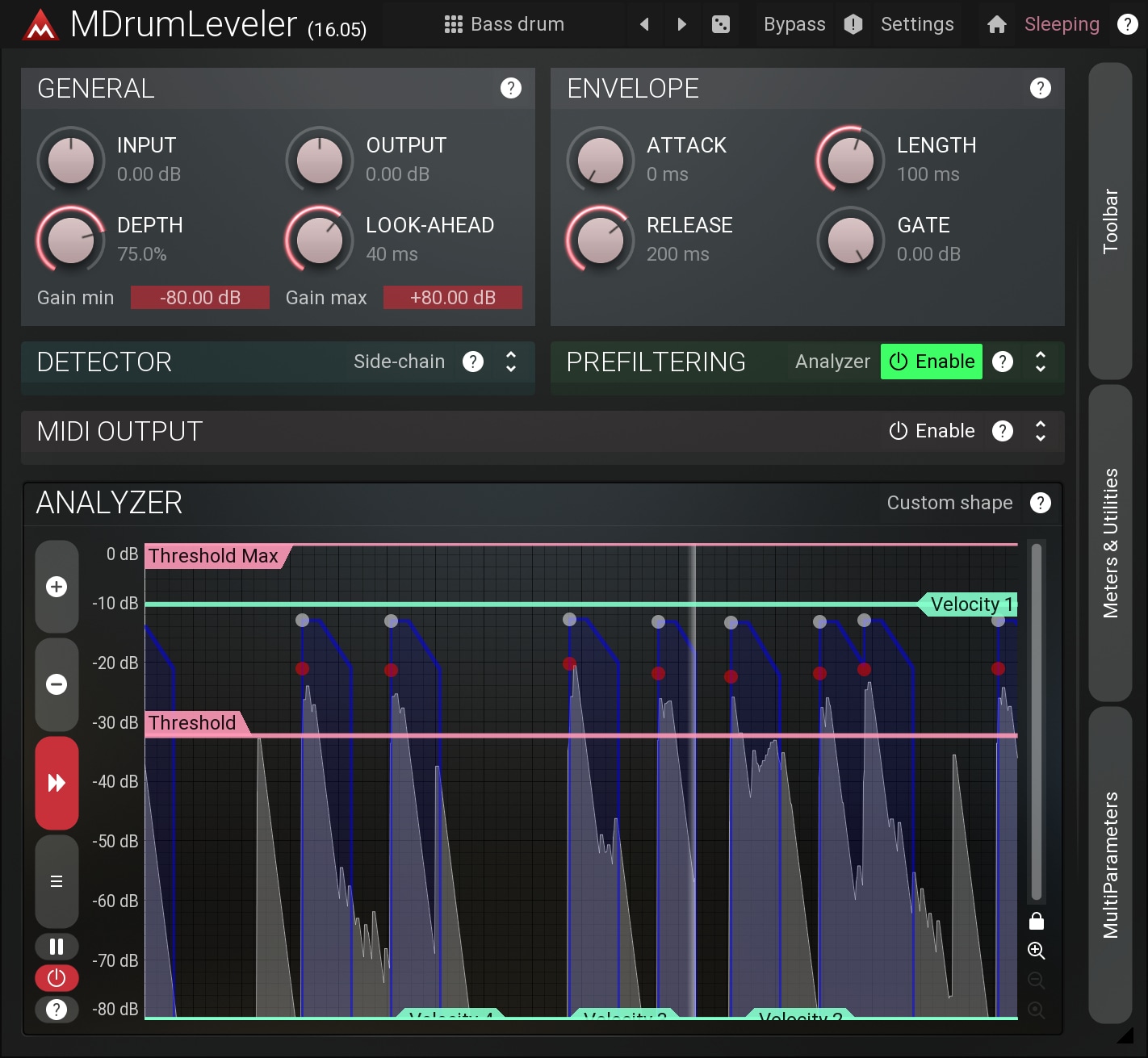Click the ATTACK knob
This screenshot has height=1058, width=1148.
pos(601,160)
